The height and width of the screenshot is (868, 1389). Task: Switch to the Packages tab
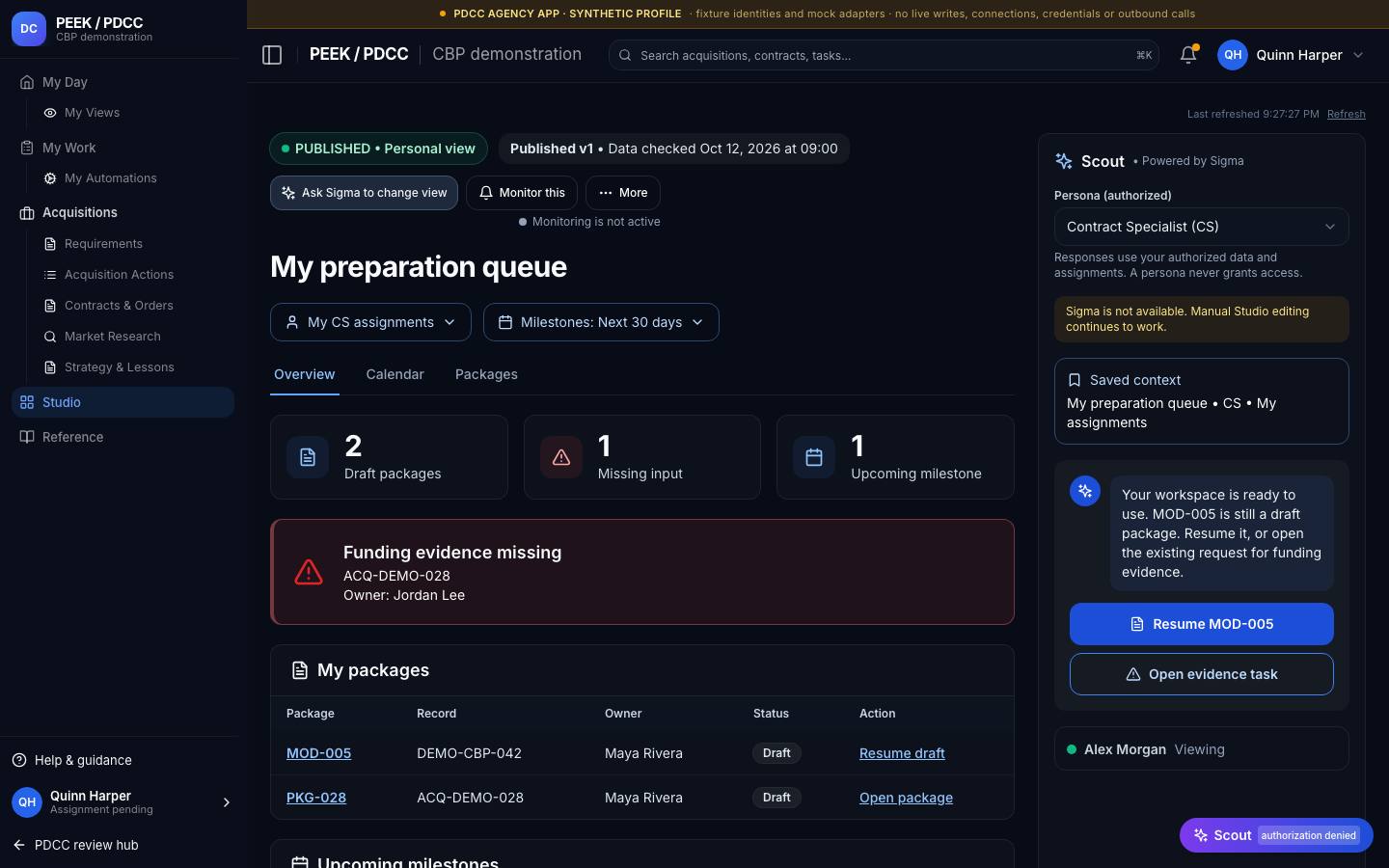[x=486, y=374]
